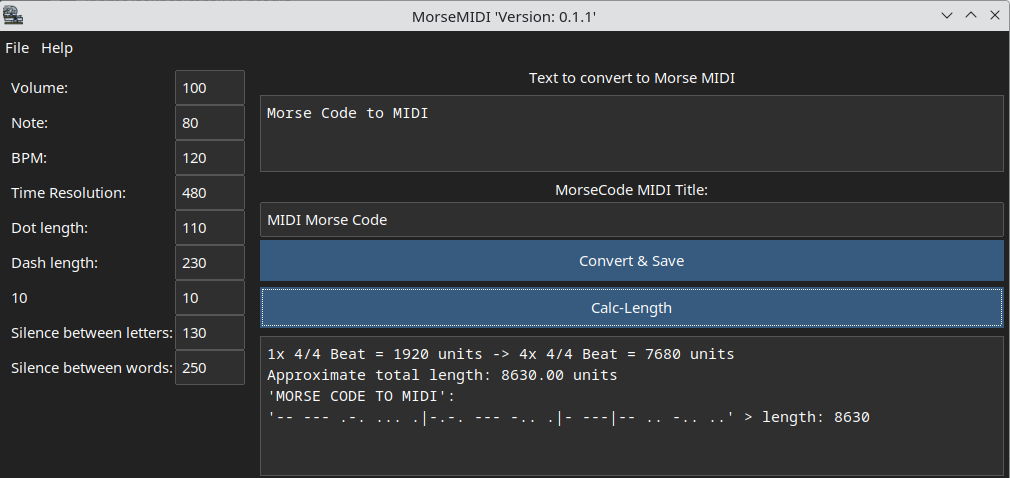
Task: Edit Silence between words value
Action: click(210, 368)
